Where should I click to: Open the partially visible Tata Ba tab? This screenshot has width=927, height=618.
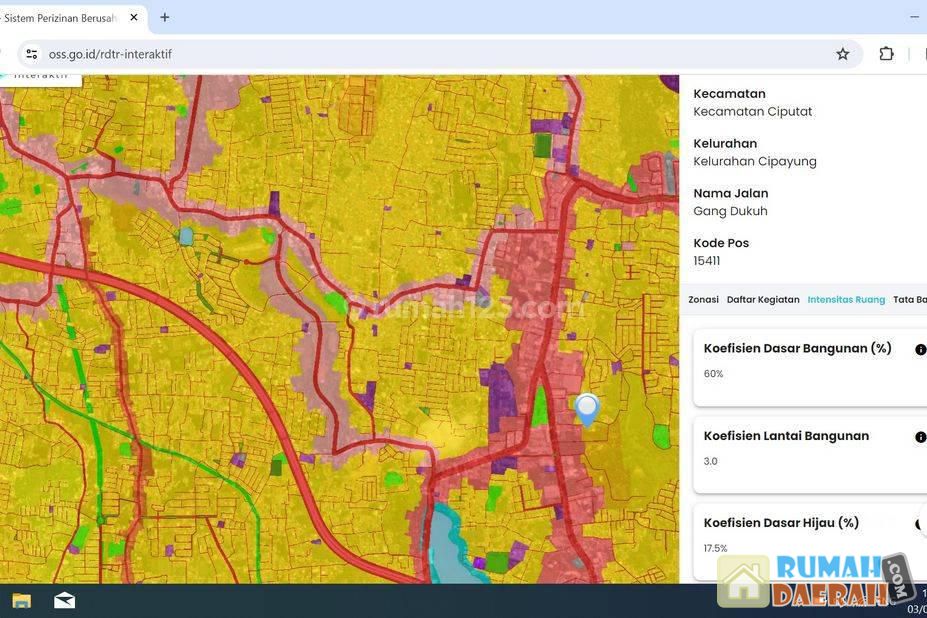point(909,299)
